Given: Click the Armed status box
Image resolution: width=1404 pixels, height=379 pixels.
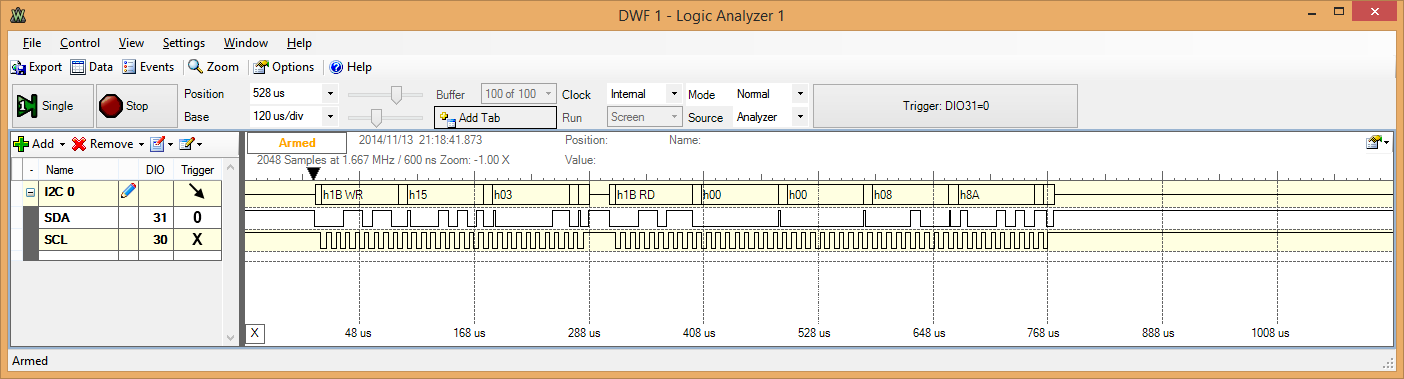Looking at the screenshot, I should (297, 143).
